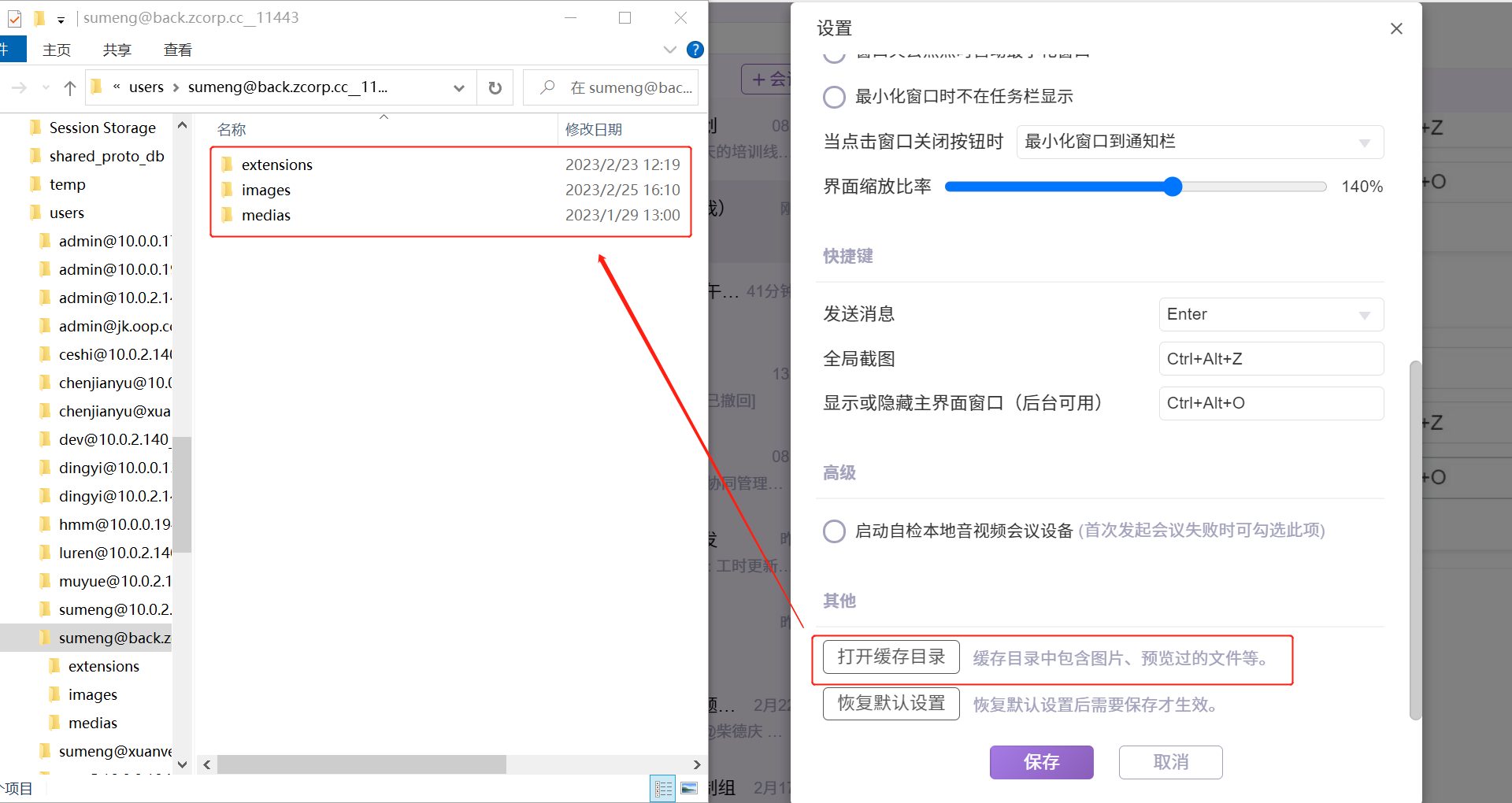This screenshot has height=803, width=1512.
Task: Open the close button behavior dropdown
Action: click(x=1199, y=142)
